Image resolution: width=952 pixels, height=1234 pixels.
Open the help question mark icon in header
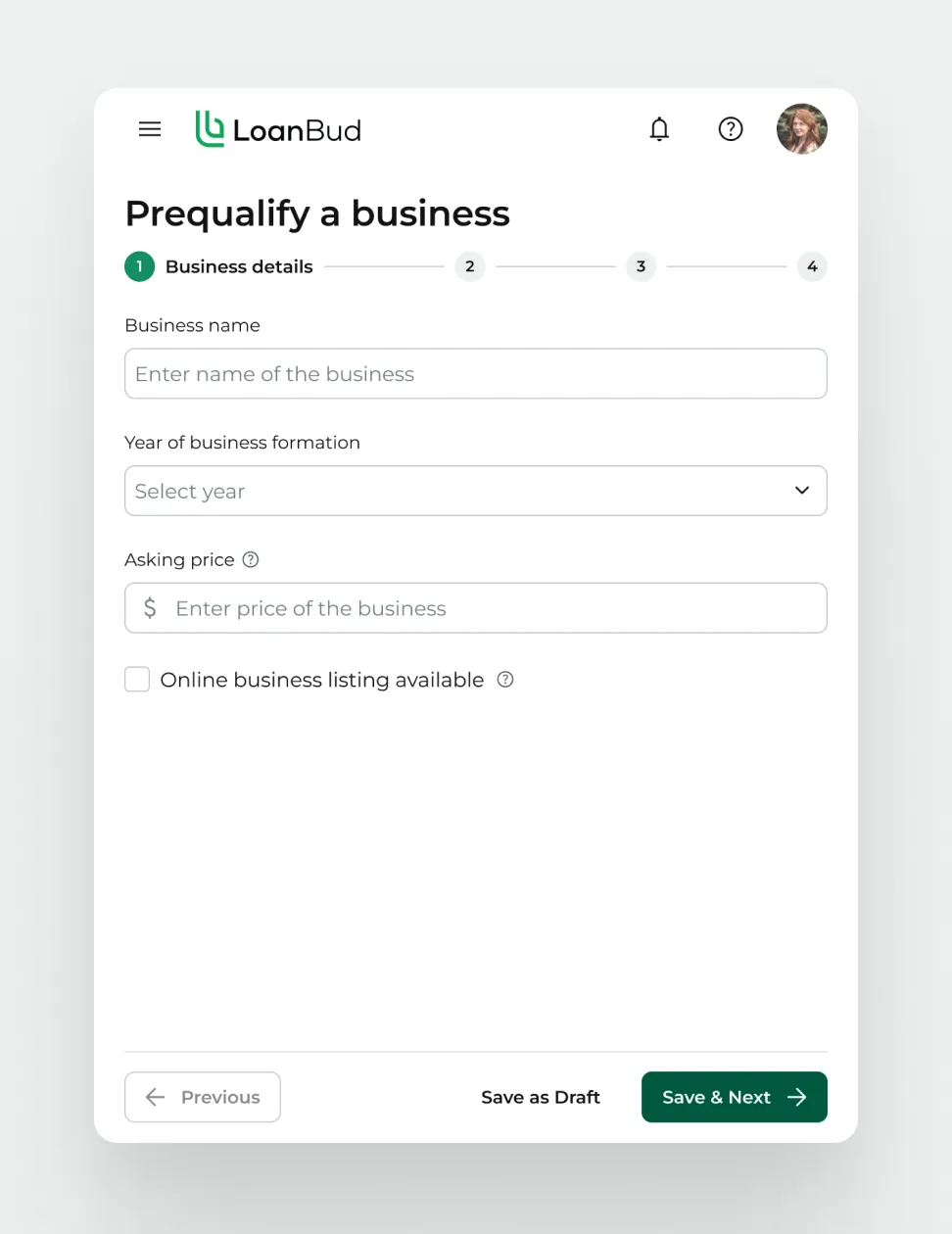731,129
